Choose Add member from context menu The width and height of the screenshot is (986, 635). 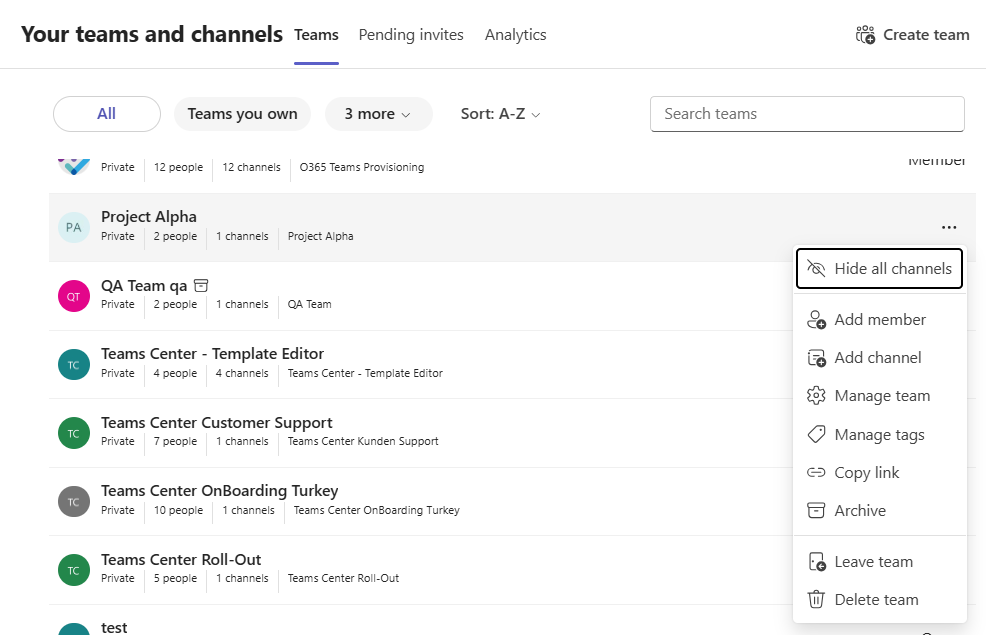(x=879, y=320)
